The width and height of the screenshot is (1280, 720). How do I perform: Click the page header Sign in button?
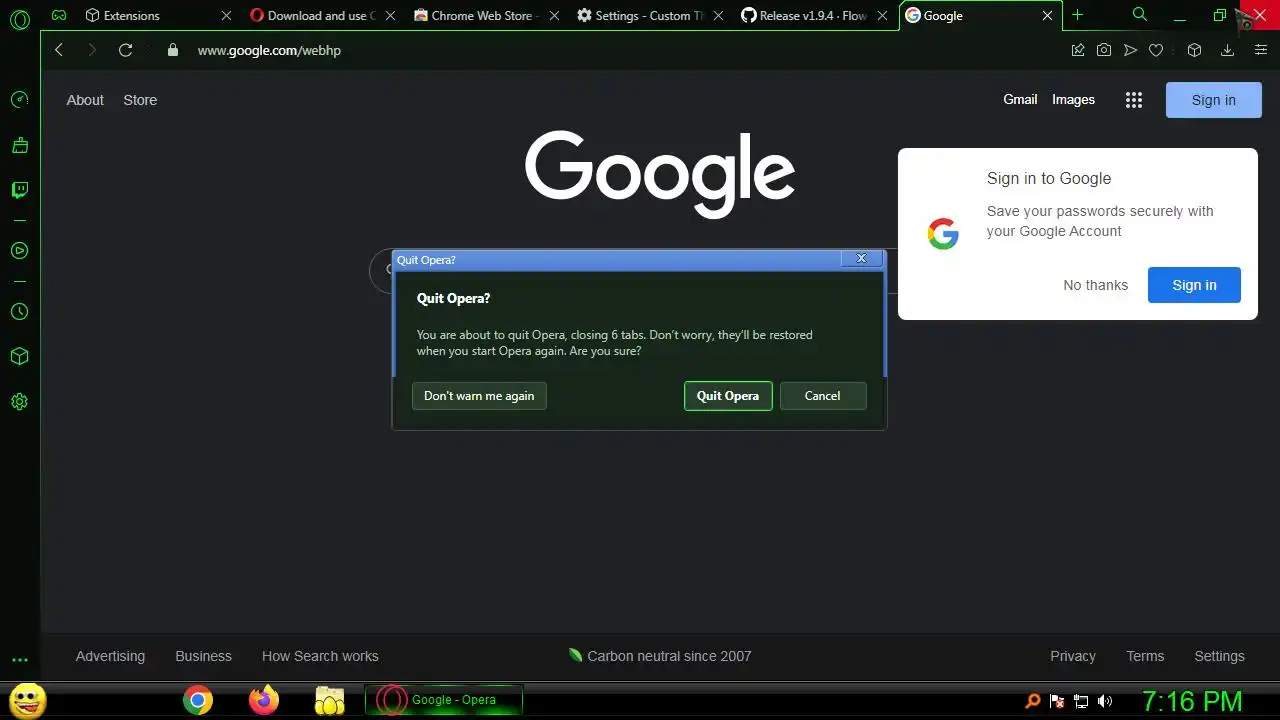[x=1213, y=100]
